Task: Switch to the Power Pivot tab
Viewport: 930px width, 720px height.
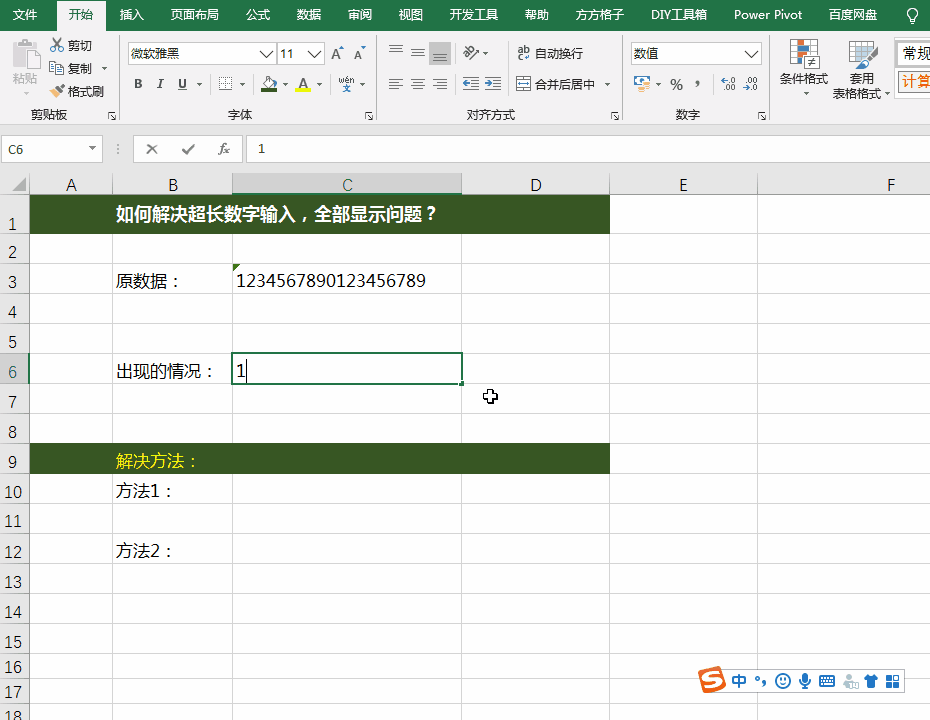Action: (767, 15)
